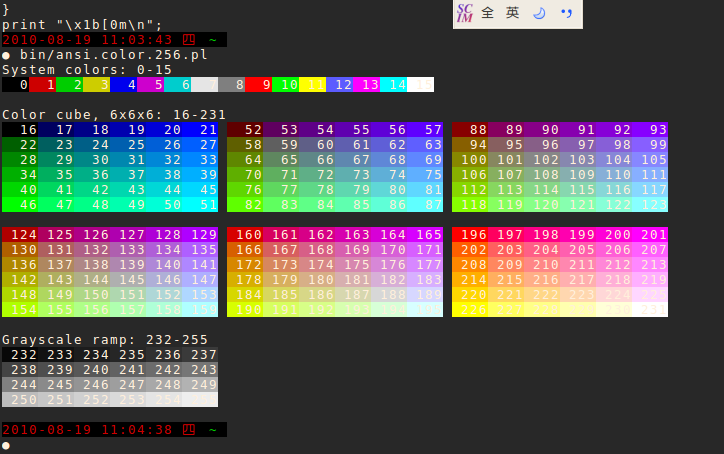724x454 pixels.
Task: Click blue system color swatch 4
Action: coord(124,85)
